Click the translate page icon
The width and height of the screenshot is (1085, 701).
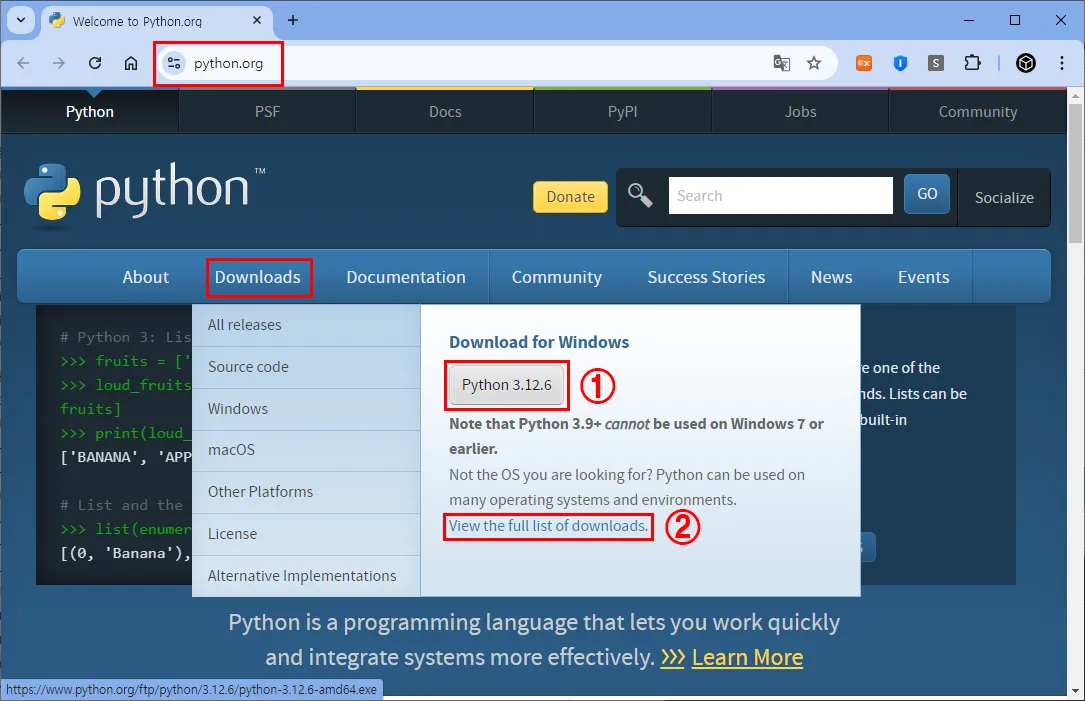tap(781, 63)
